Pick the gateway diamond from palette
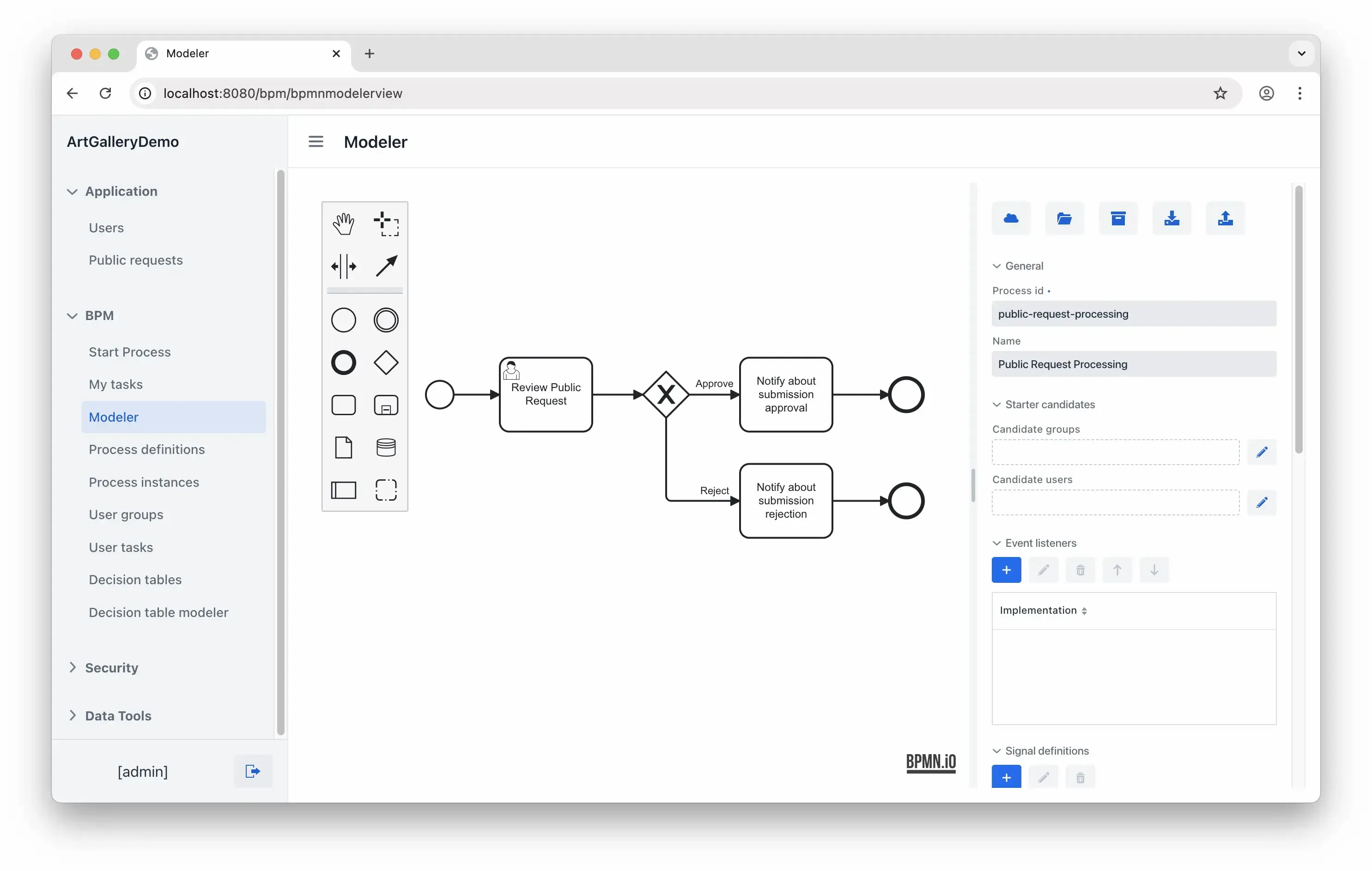Image resolution: width=1372 pixels, height=871 pixels. [386, 362]
